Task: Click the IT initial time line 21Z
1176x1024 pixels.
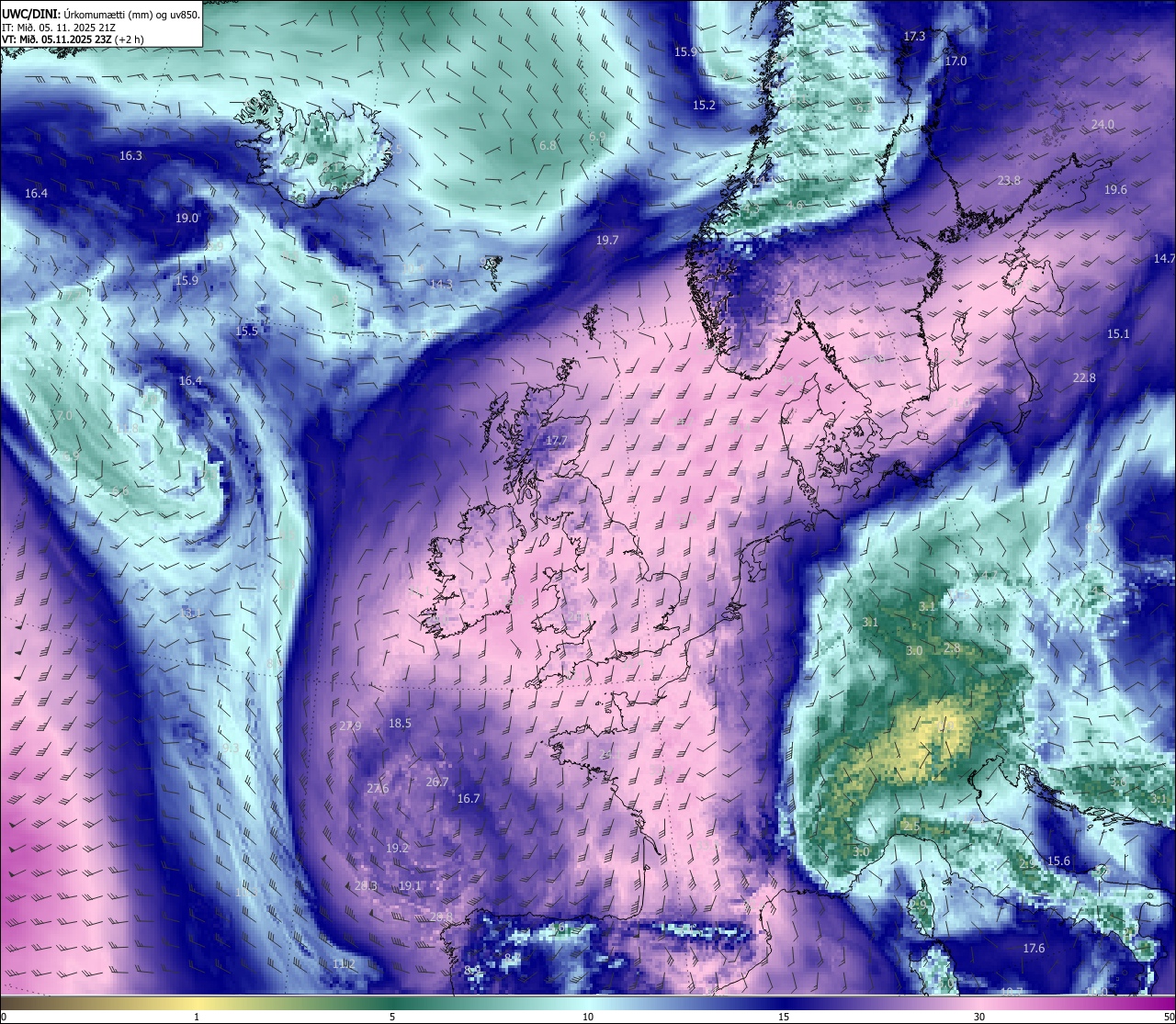Action: (x=59, y=28)
